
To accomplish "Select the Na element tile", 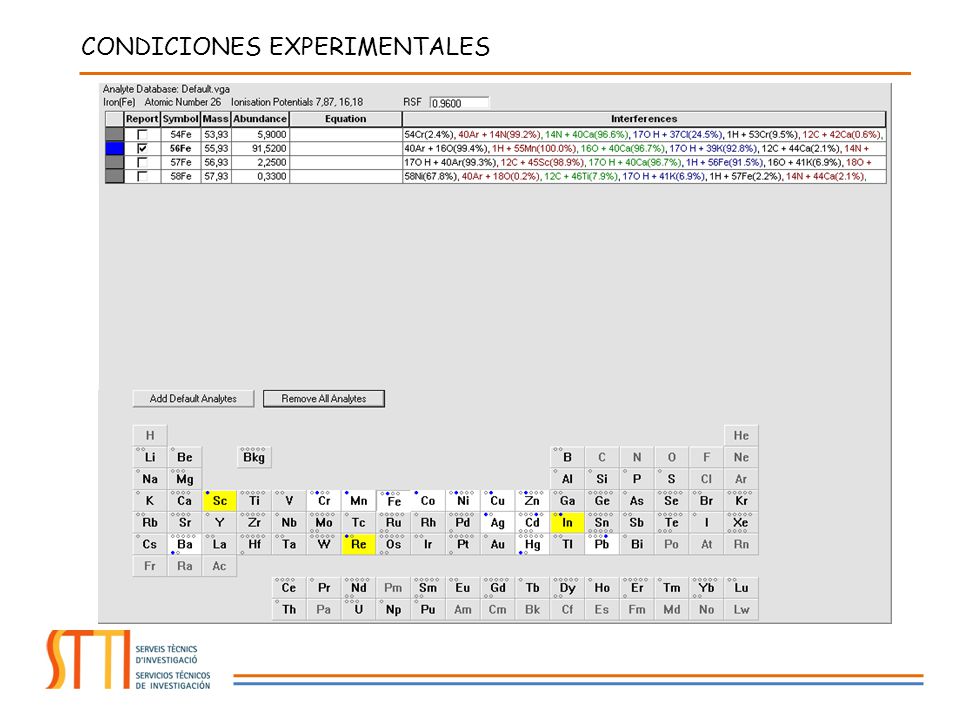I will point(150,479).
